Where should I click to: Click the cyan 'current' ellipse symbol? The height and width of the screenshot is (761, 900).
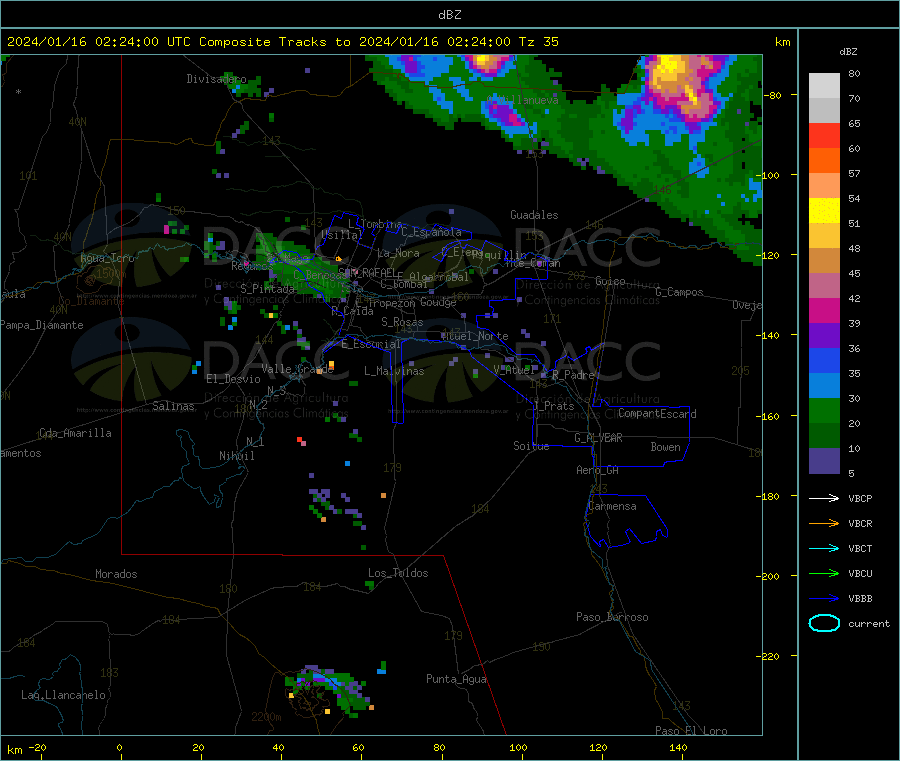(824, 623)
